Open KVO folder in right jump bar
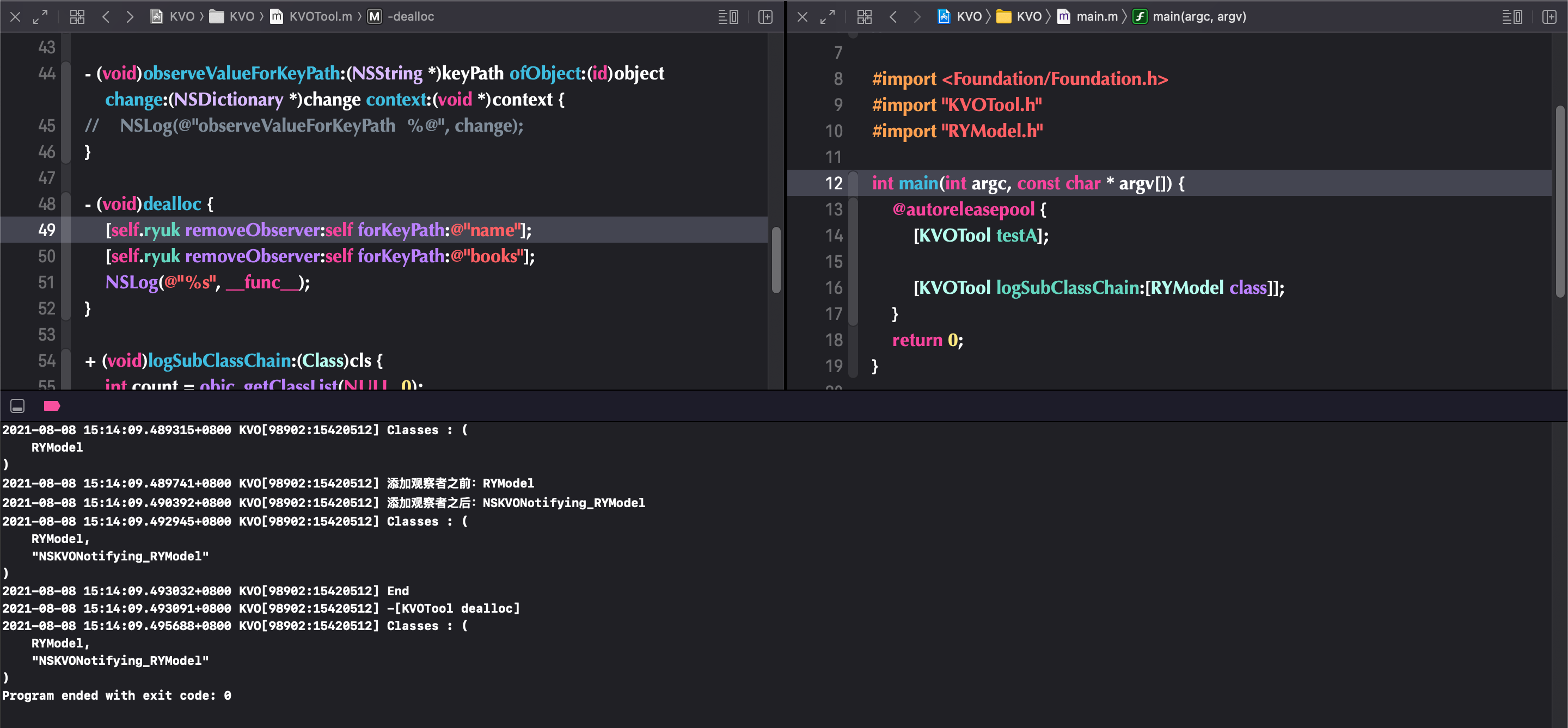This screenshot has width=1568, height=728. click(1020, 16)
